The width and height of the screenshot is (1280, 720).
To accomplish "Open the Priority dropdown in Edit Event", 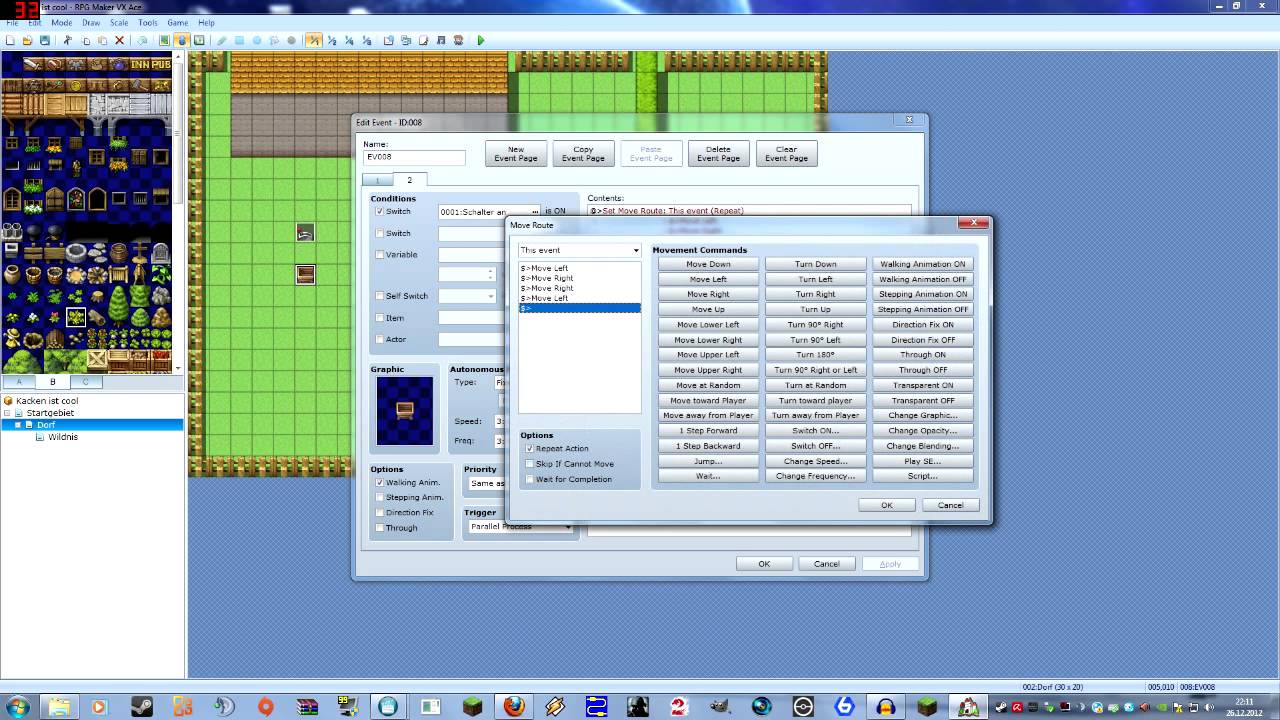I will 486,484.
